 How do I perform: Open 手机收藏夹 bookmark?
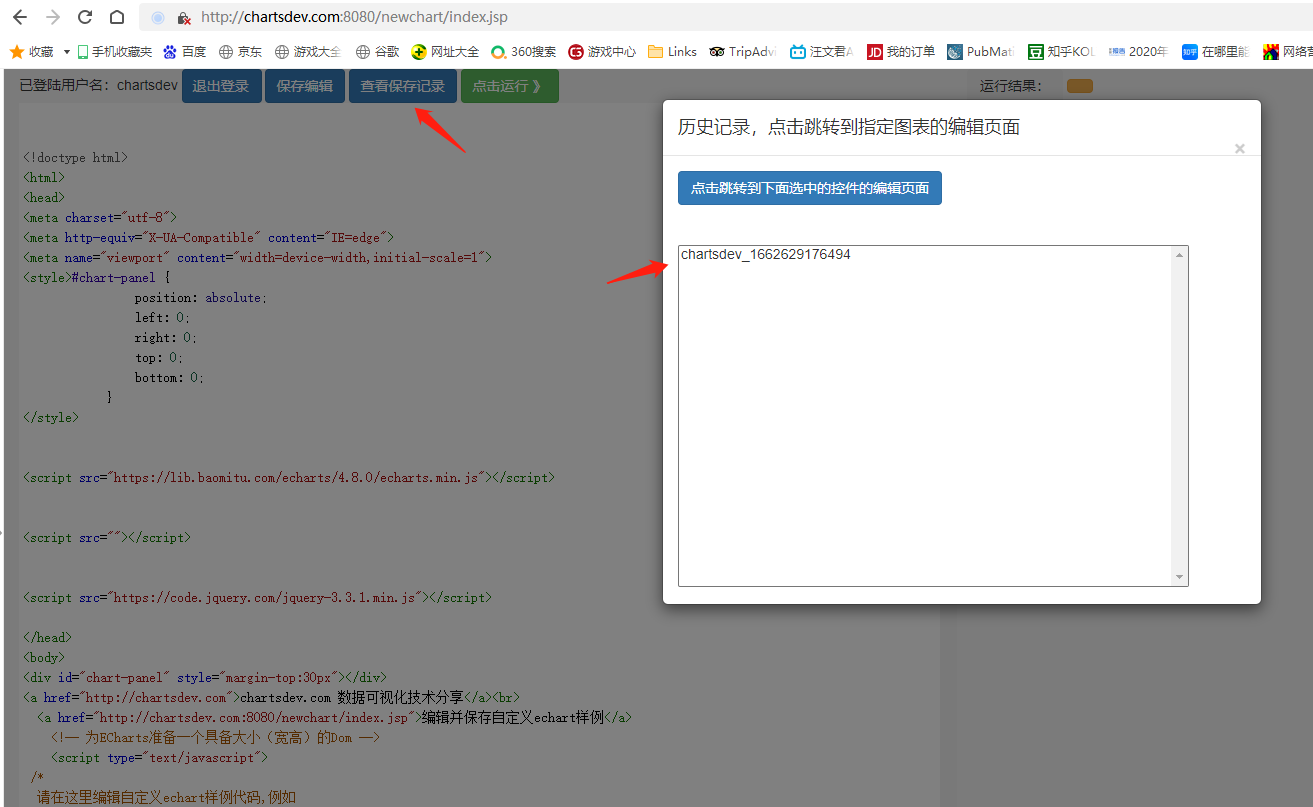(x=114, y=51)
